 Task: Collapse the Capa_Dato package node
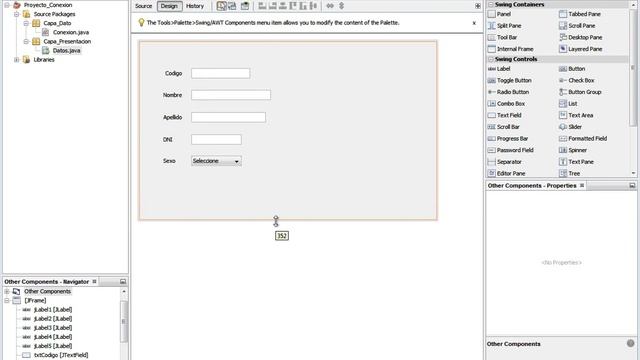point(26,23)
